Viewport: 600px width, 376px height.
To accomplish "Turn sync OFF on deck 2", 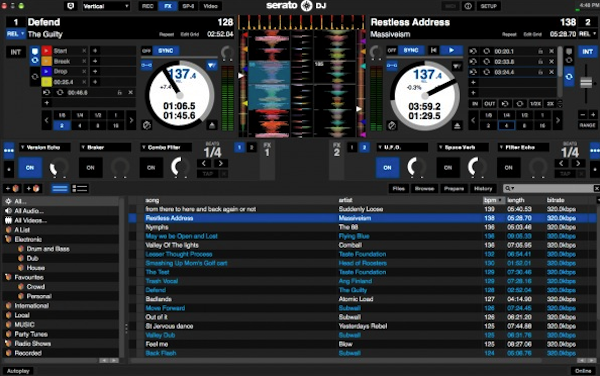I will pyautogui.click(x=391, y=50).
